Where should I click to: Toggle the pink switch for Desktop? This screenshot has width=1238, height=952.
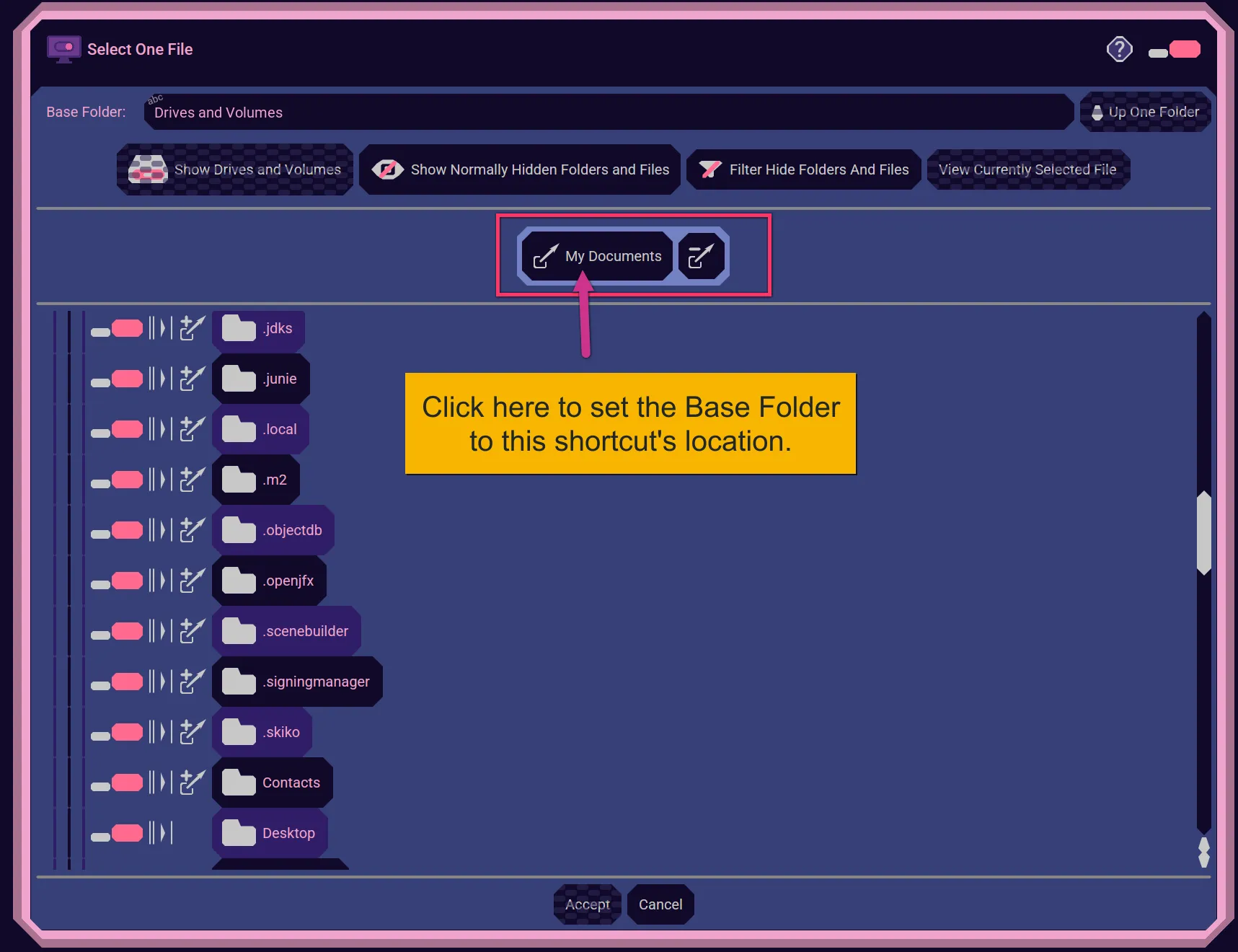coord(117,834)
